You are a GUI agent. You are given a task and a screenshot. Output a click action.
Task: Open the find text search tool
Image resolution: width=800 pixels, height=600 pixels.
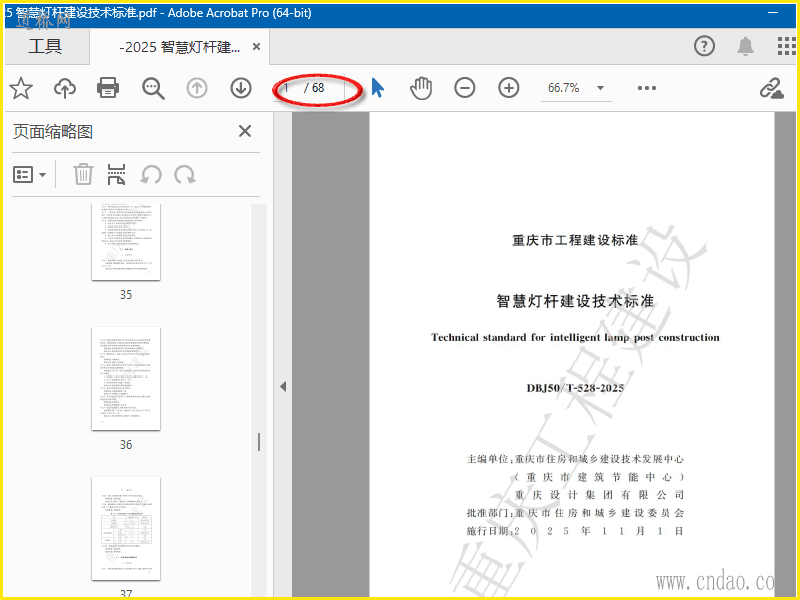(x=153, y=88)
